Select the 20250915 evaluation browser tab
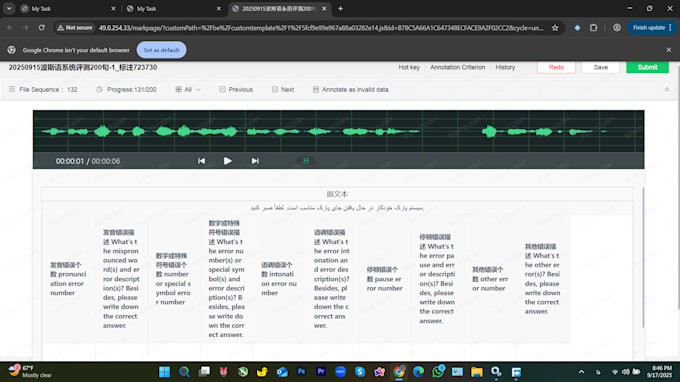This screenshot has width=680, height=382. (x=279, y=9)
